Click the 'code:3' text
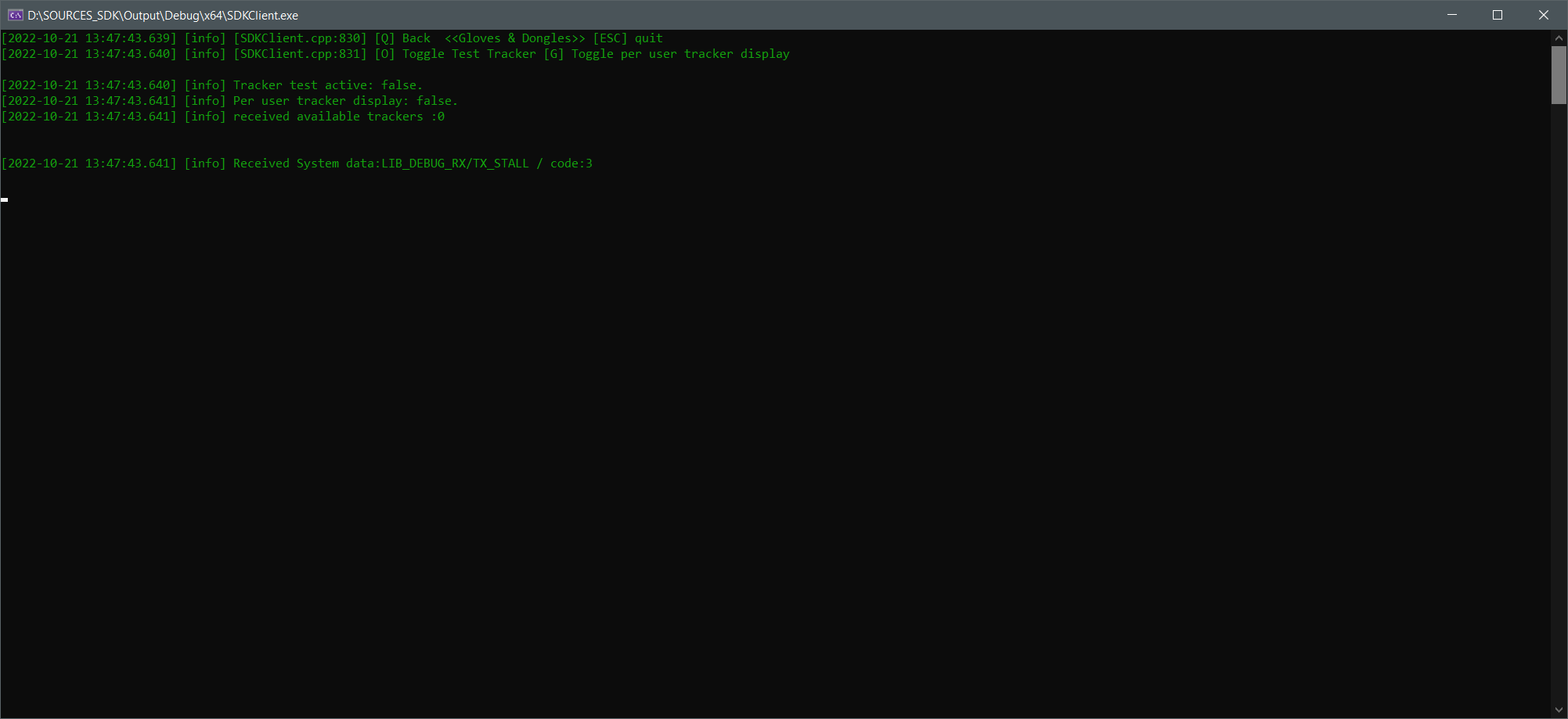1568x719 pixels. pos(571,164)
